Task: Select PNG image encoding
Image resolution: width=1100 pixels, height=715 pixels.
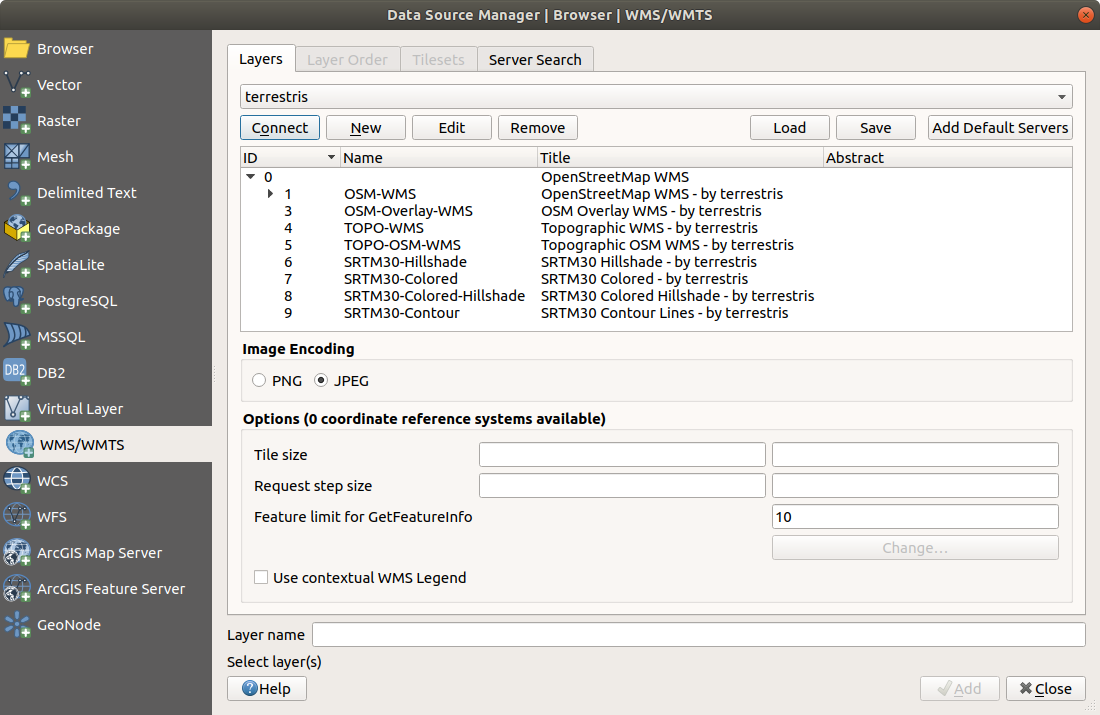Action: click(x=260, y=381)
